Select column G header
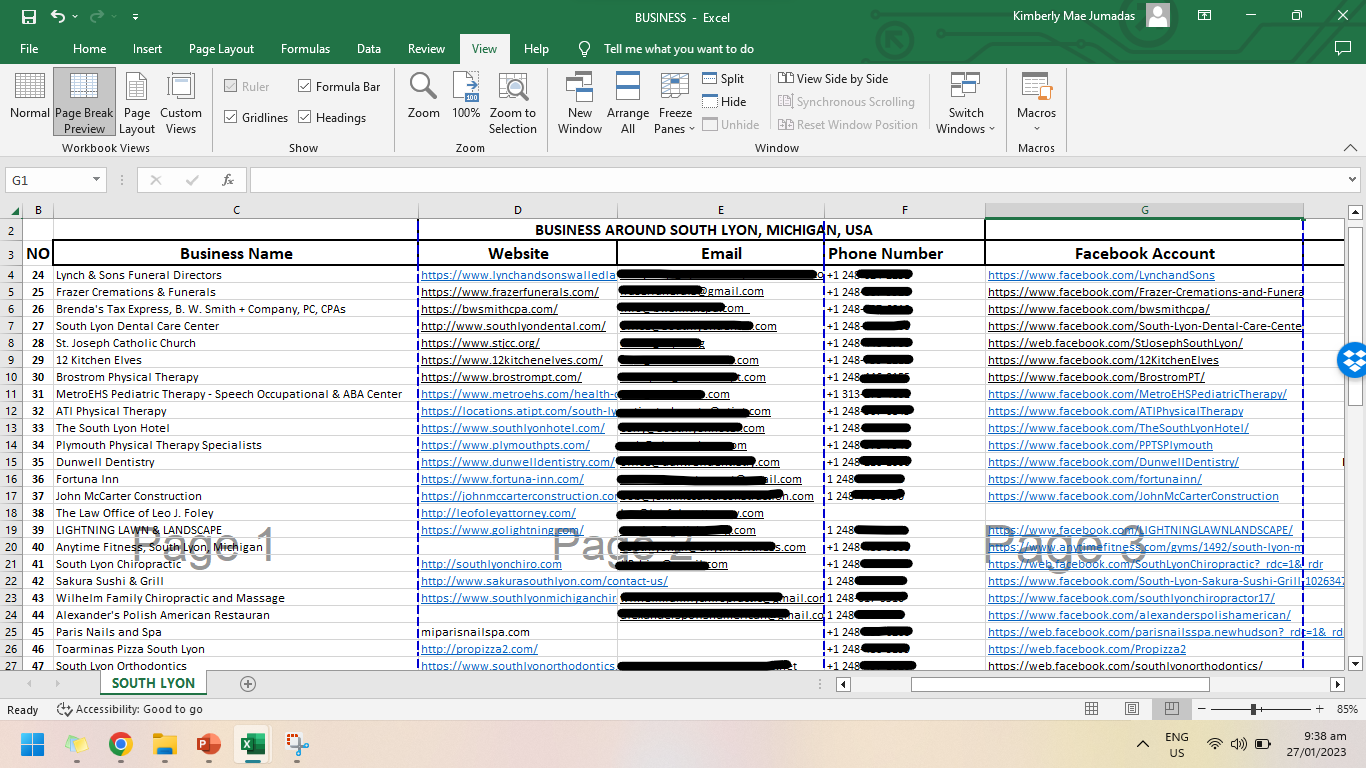 click(1144, 210)
